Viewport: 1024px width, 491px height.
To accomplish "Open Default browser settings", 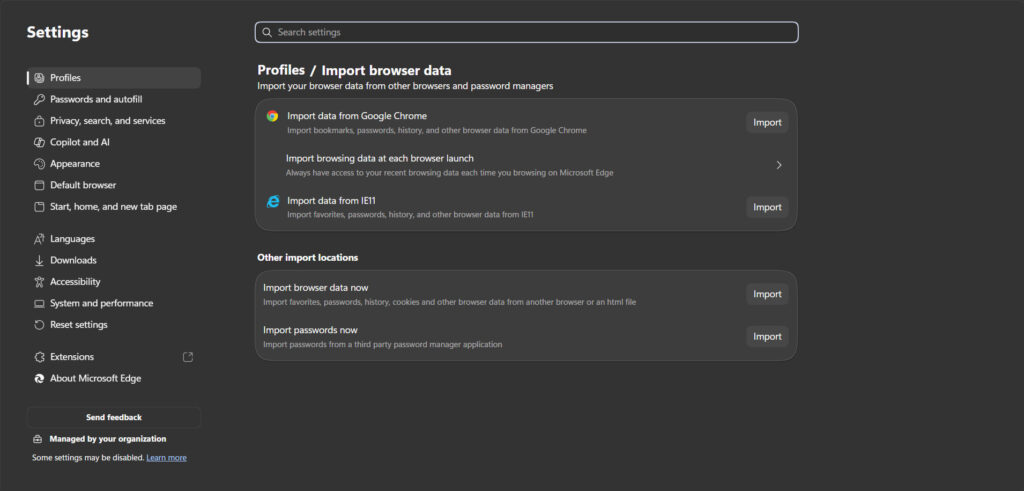I will click(114, 185).
